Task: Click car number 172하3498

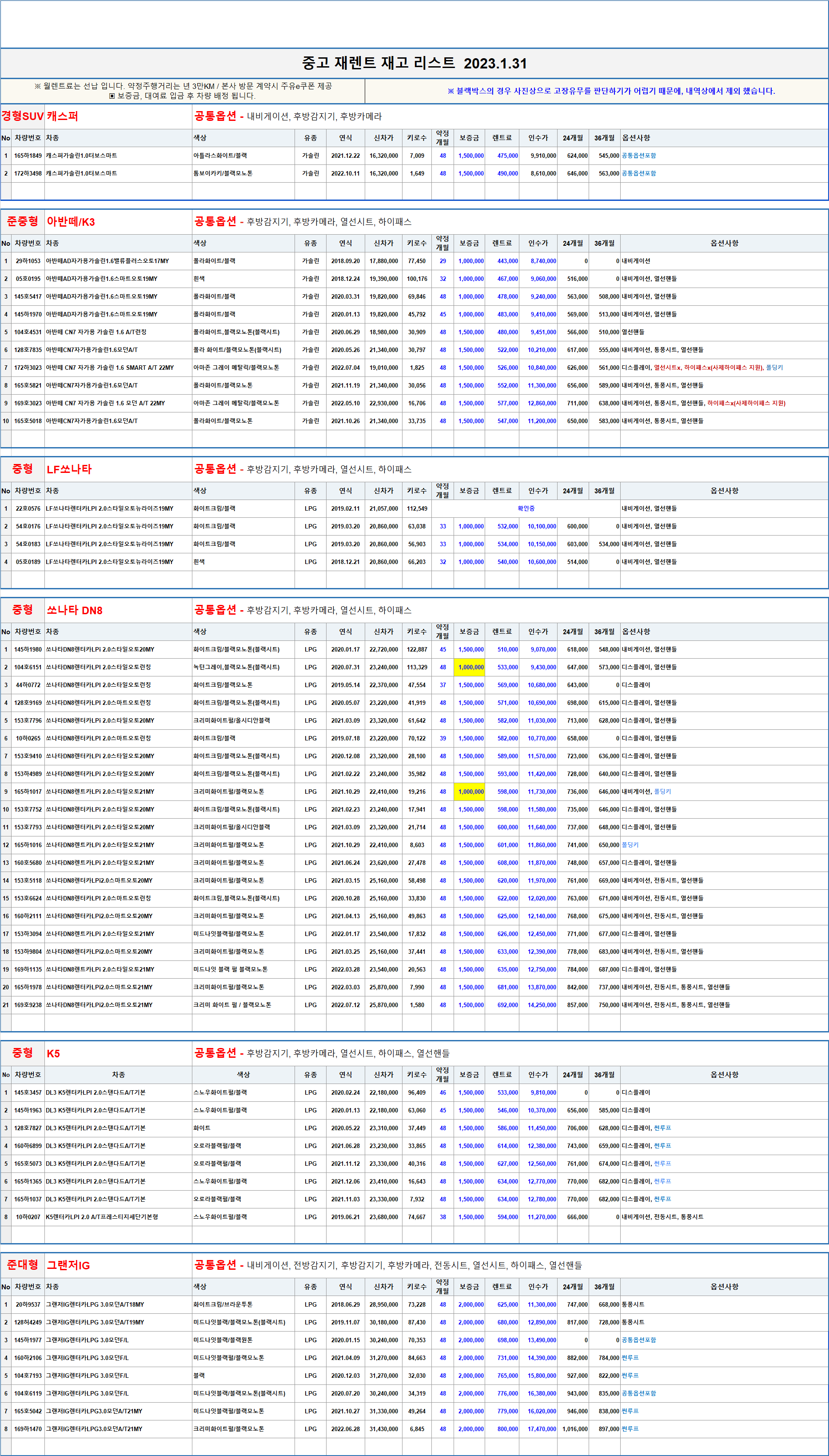Action: 28,174
